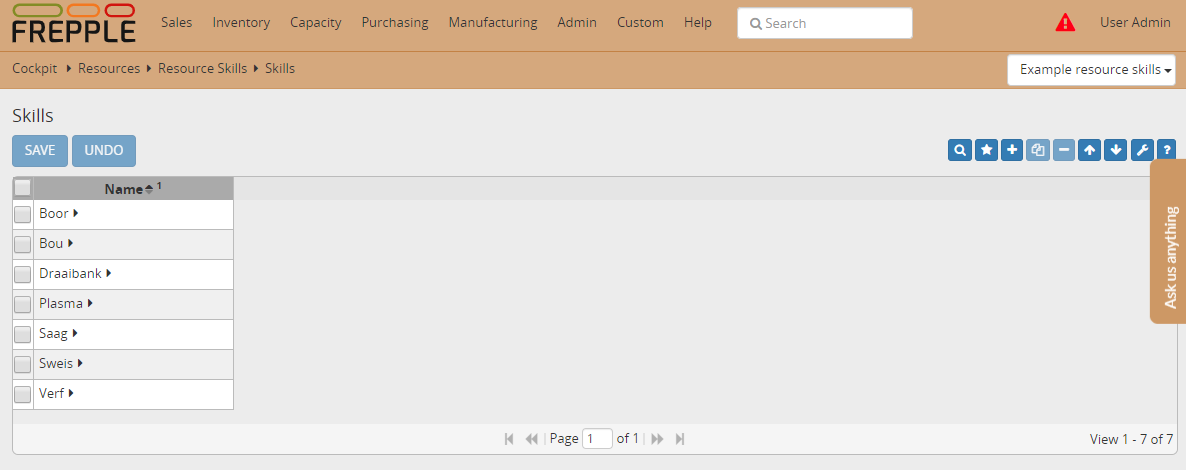Open grid customization with wrench icon
Screen dimensions: 1186x470
tap(1142, 150)
